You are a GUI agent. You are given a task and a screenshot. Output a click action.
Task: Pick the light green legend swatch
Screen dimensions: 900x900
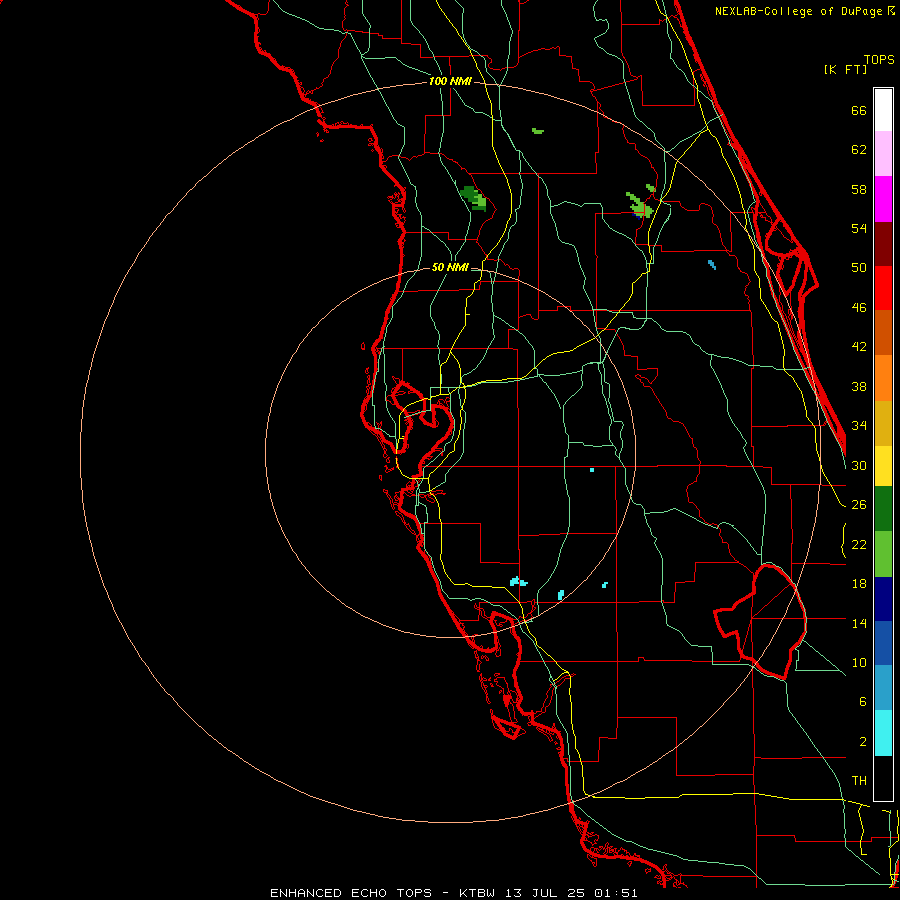click(883, 553)
